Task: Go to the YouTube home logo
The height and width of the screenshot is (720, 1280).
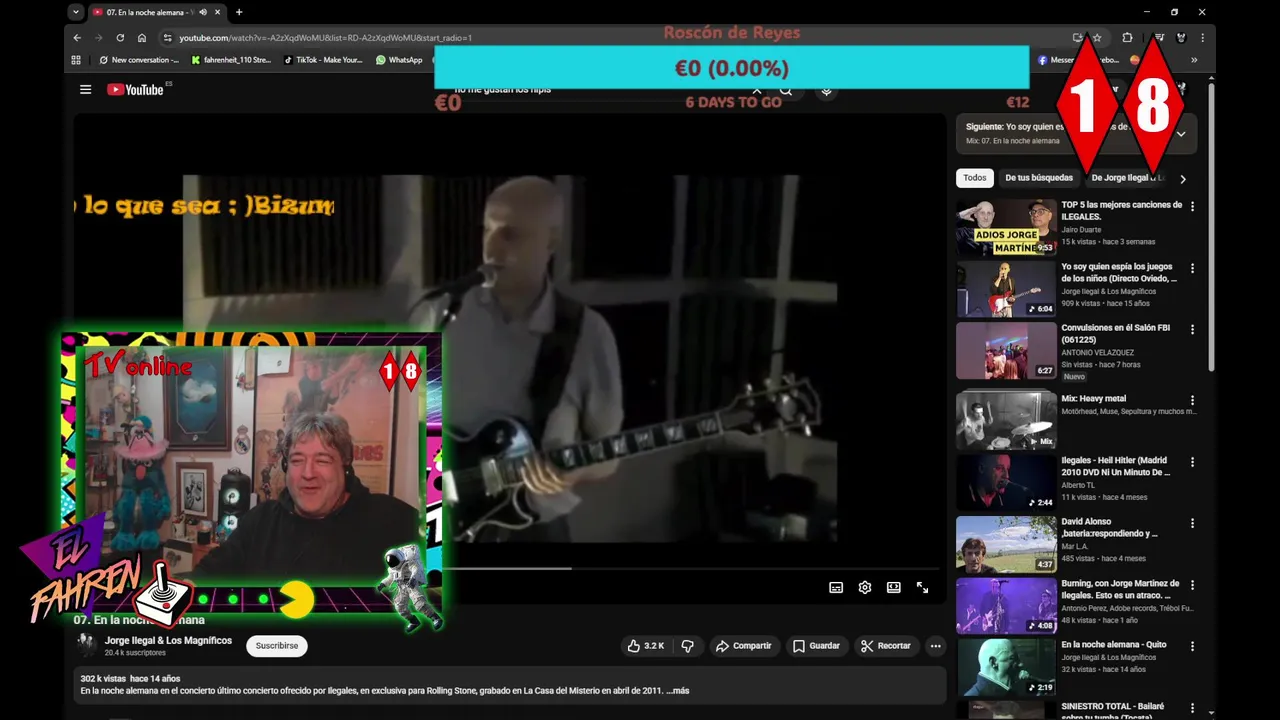Action: point(136,89)
